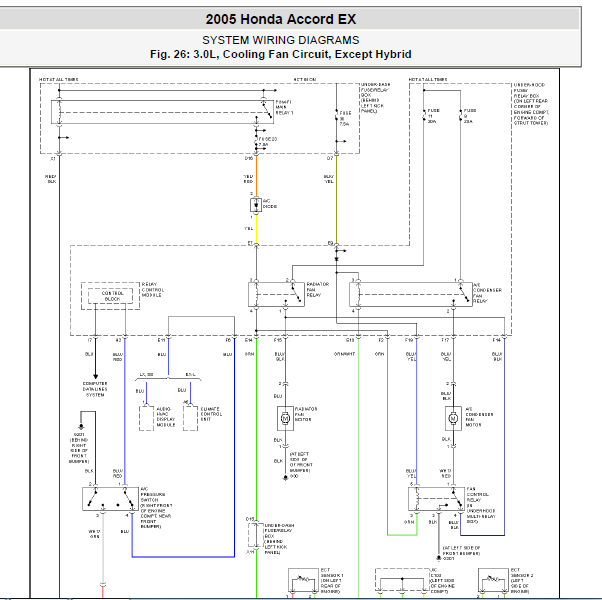Click the Radiator Fan Motor symbol
Image resolution: width=602 pixels, height=600 pixels.
(285, 418)
